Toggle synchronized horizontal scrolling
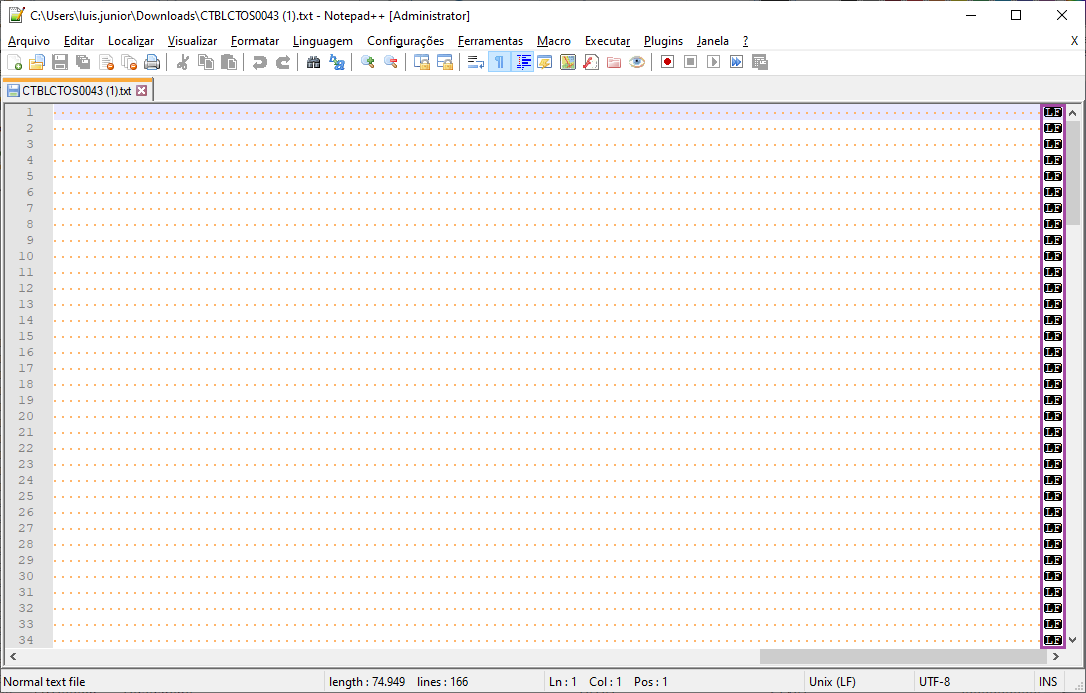1086x693 pixels. pyautogui.click(x=445, y=62)
